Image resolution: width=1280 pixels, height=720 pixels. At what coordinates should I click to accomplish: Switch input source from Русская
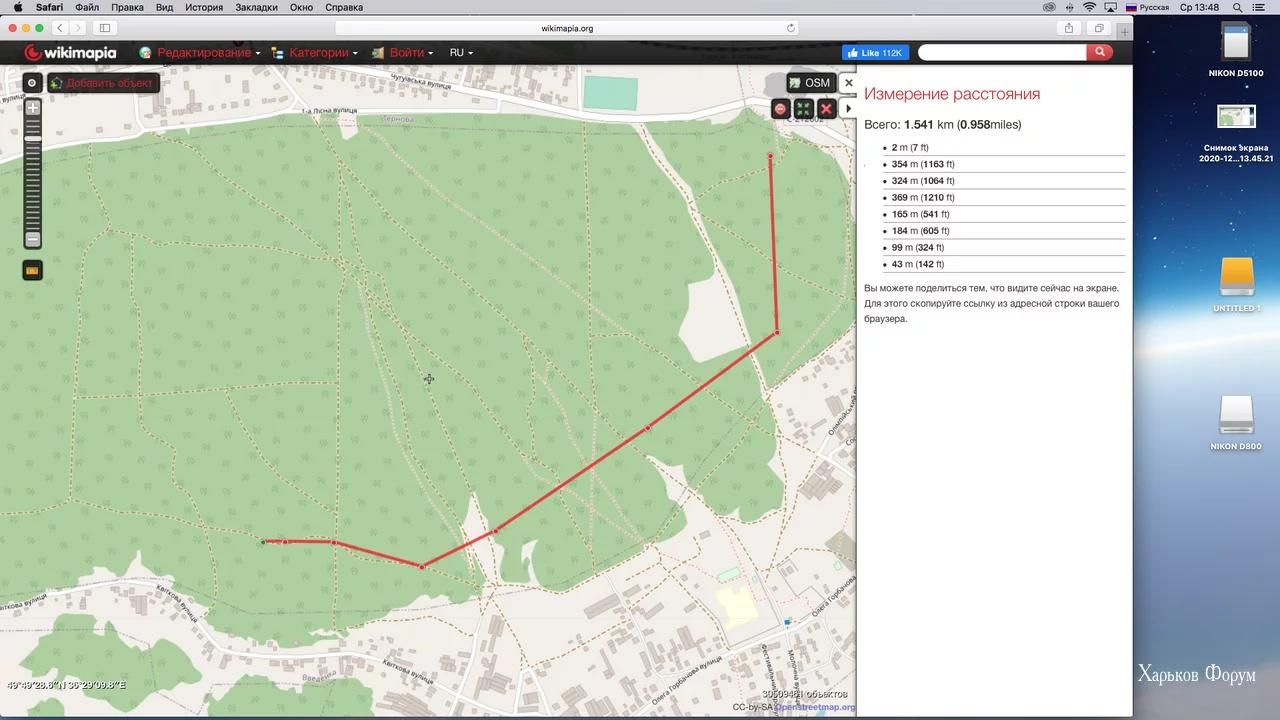pos(1147,7)
